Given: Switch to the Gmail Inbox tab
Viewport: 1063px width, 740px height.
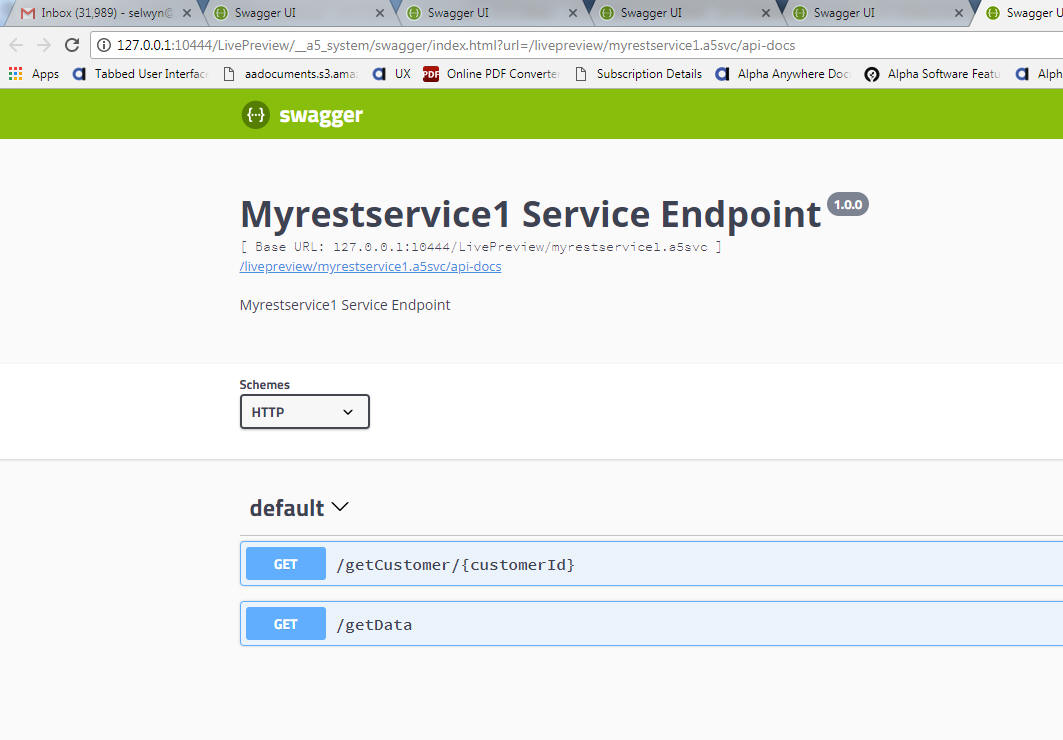Looking at the screenshot, I should pos(98,13).
